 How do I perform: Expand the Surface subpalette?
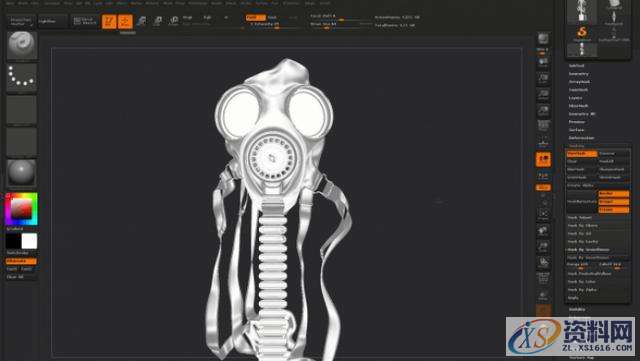click(576, 130)
